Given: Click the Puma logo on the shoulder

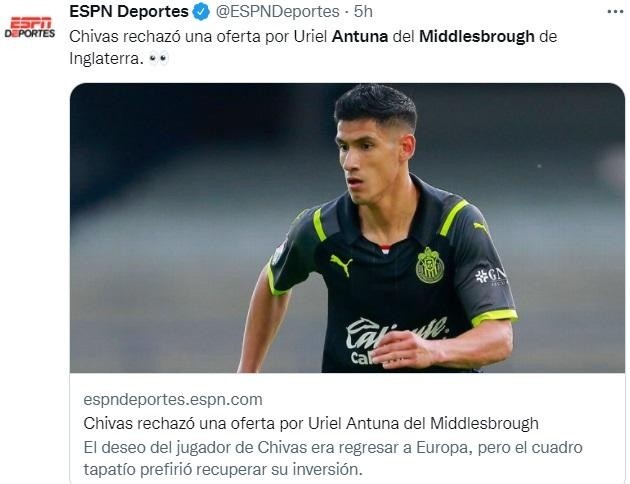Looking at the screenshot, I should point(481,227).
